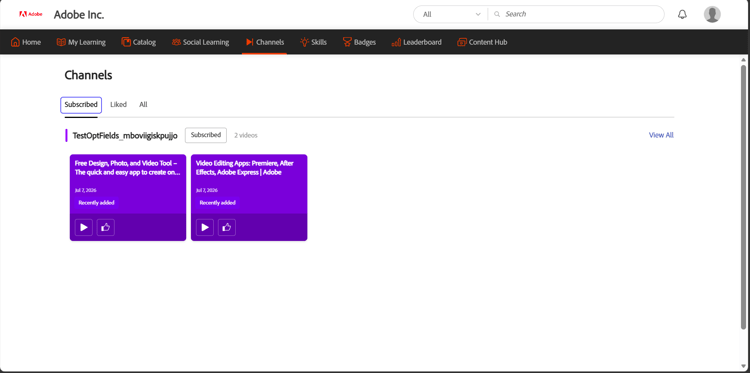Open My Learning menu item
The height and width of the screenshot is (373, 750).
click(x=81, y=42)
